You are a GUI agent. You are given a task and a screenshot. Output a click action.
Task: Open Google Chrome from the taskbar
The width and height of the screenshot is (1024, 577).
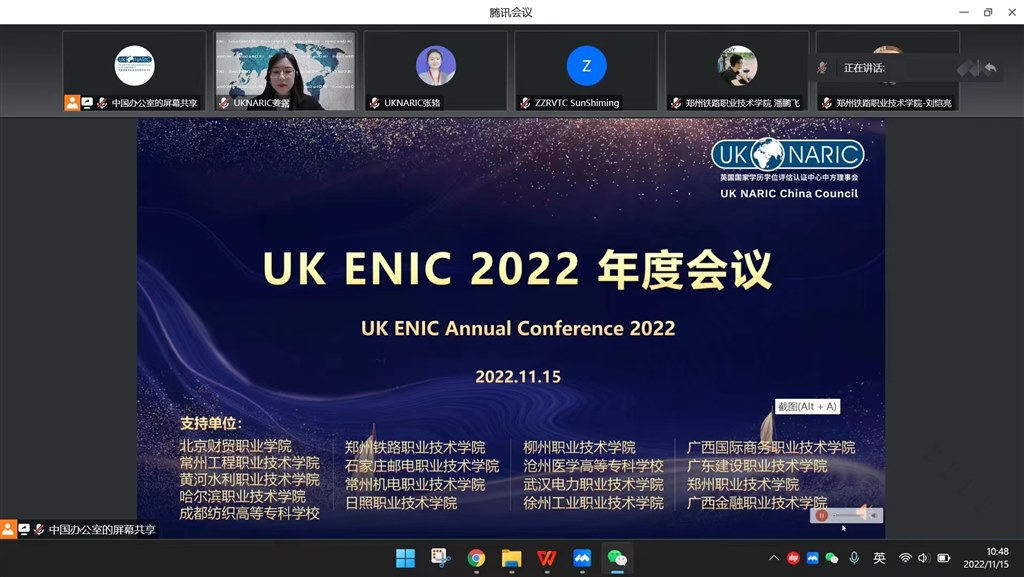click(476, 558)
